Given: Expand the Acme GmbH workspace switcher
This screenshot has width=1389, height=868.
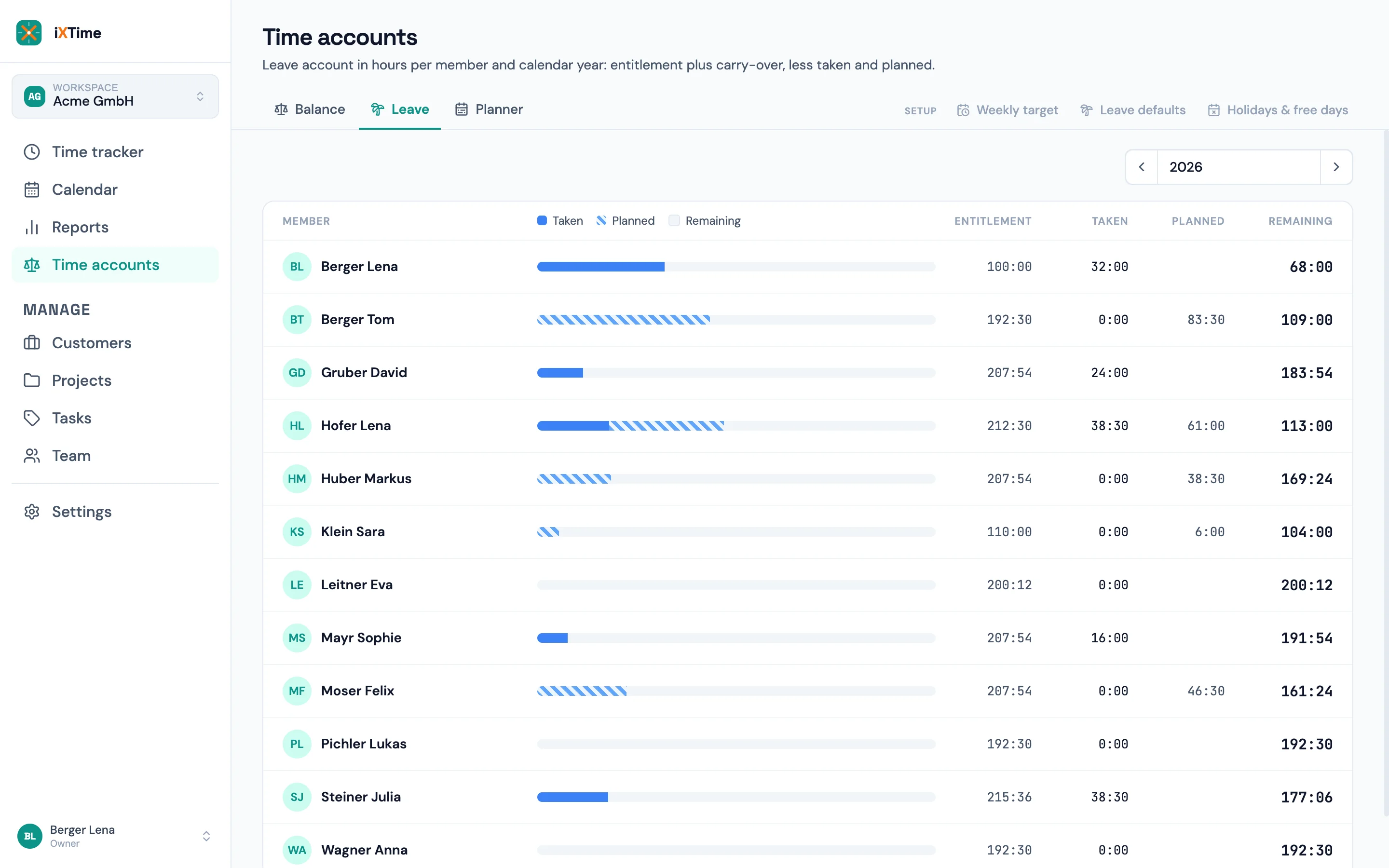Looking at the screenshot, I should pyautogui.click(x=115, y=96).
